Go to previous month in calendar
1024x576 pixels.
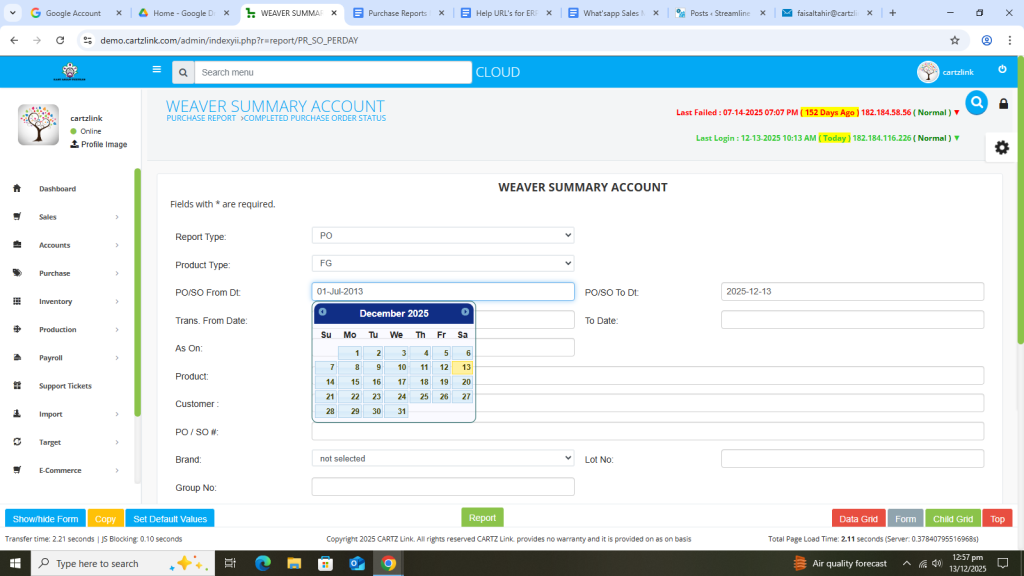pyautogui.click(x=322, y=312)
